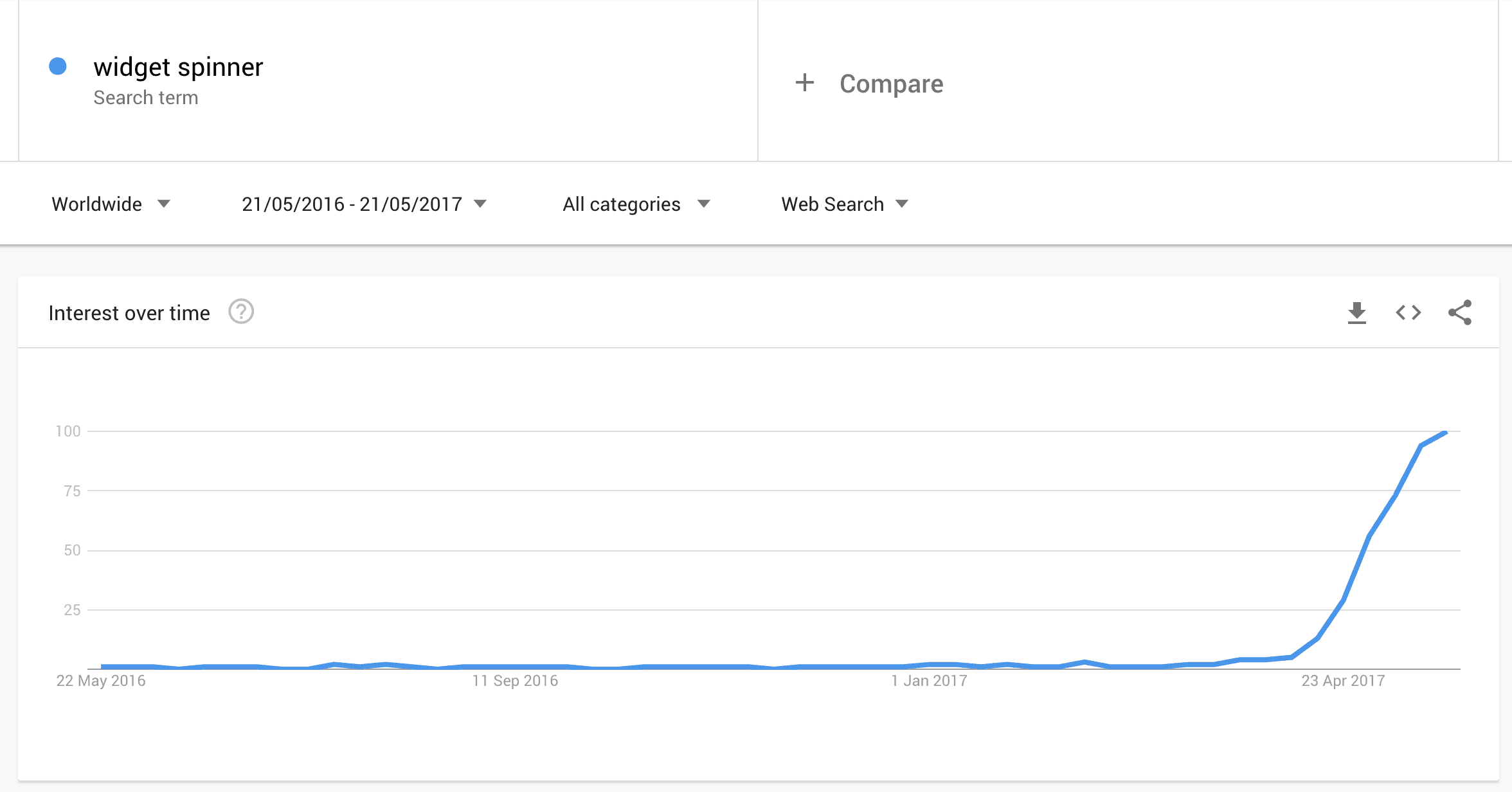
Task: Click the Compare text to add term
Action: click(891, 84)
